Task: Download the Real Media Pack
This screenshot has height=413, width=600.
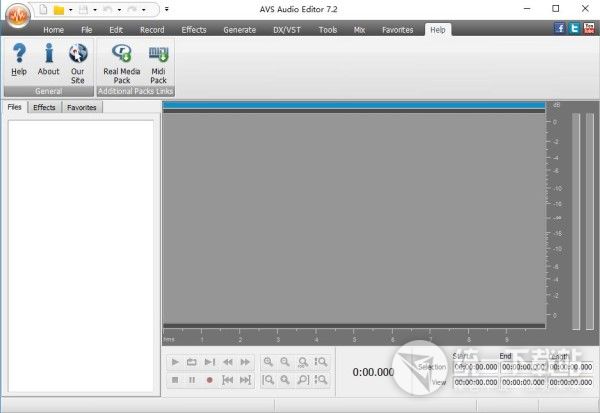Action: (122, 64)
